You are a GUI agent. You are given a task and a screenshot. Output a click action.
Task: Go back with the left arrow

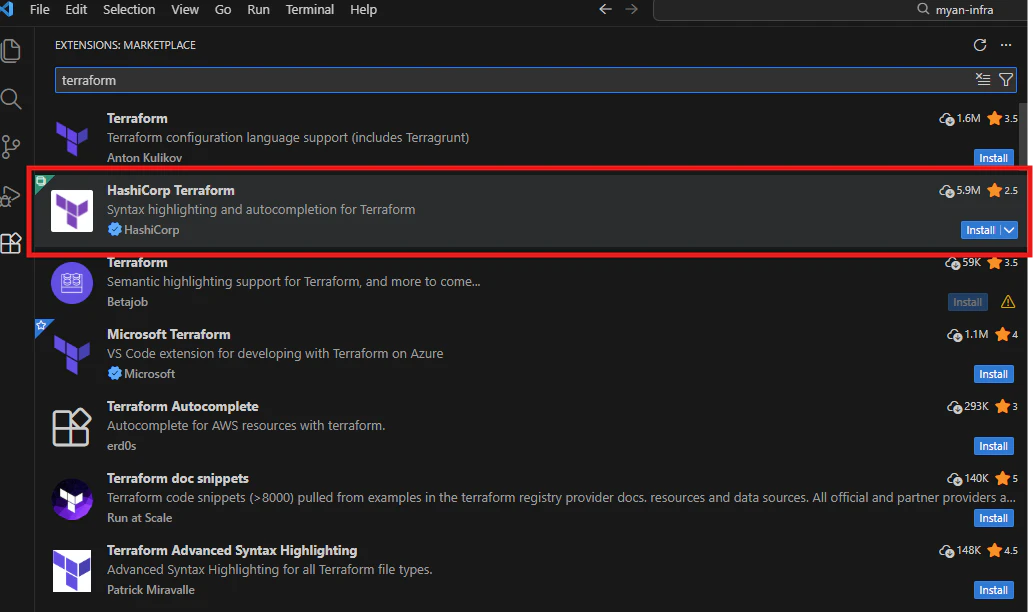[605, 9]
